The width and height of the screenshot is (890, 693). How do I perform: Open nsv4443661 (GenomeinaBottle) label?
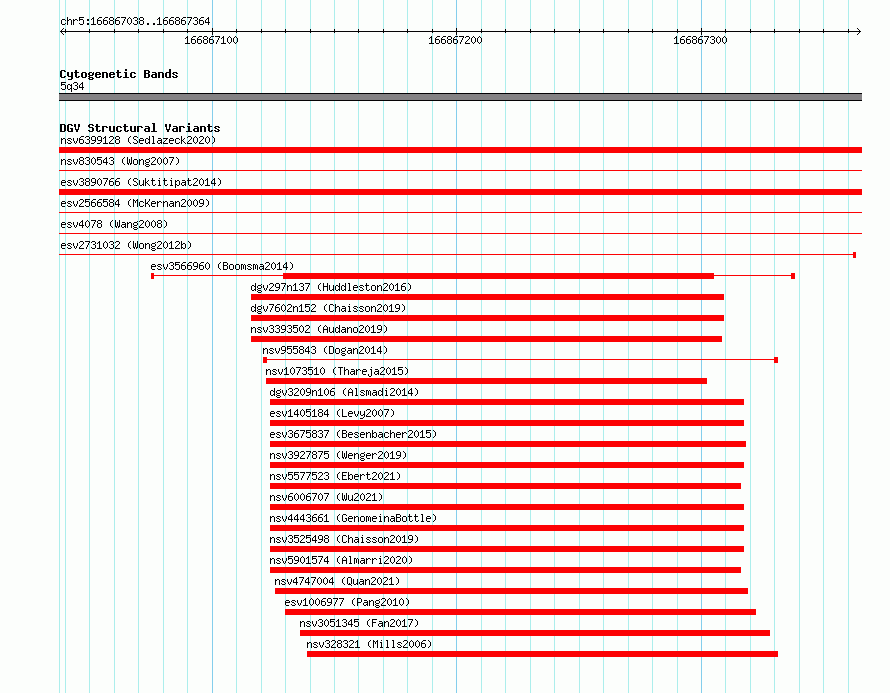click(x=353, y=518)
